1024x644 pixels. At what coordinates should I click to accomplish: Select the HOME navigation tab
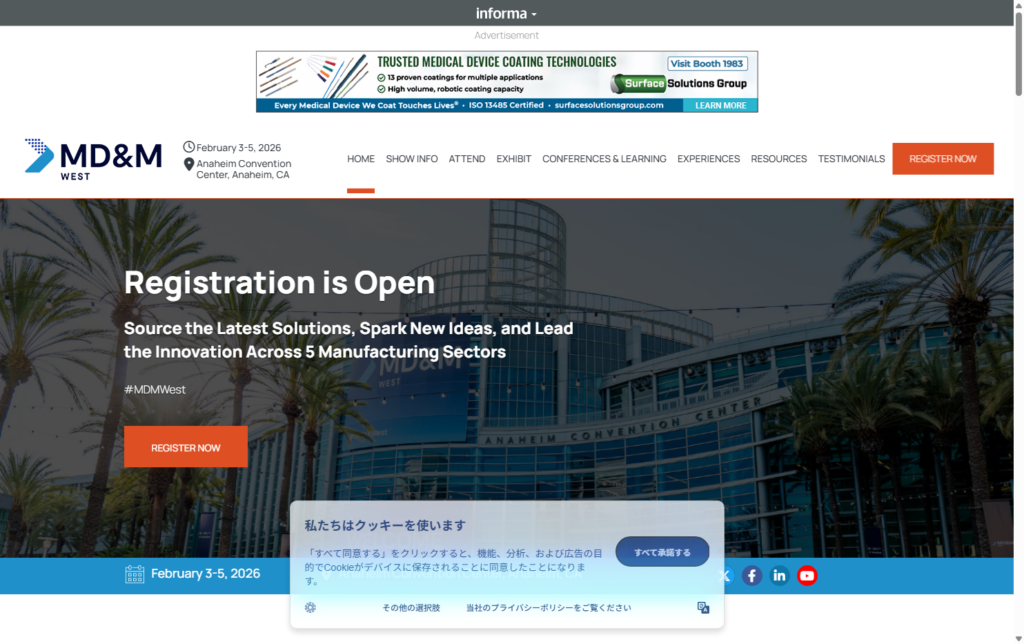360,158
